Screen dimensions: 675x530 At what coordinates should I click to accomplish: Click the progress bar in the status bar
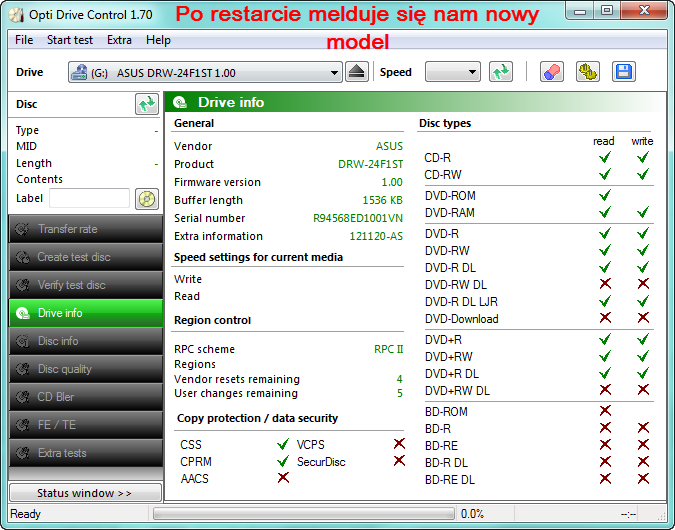(303, 514)
